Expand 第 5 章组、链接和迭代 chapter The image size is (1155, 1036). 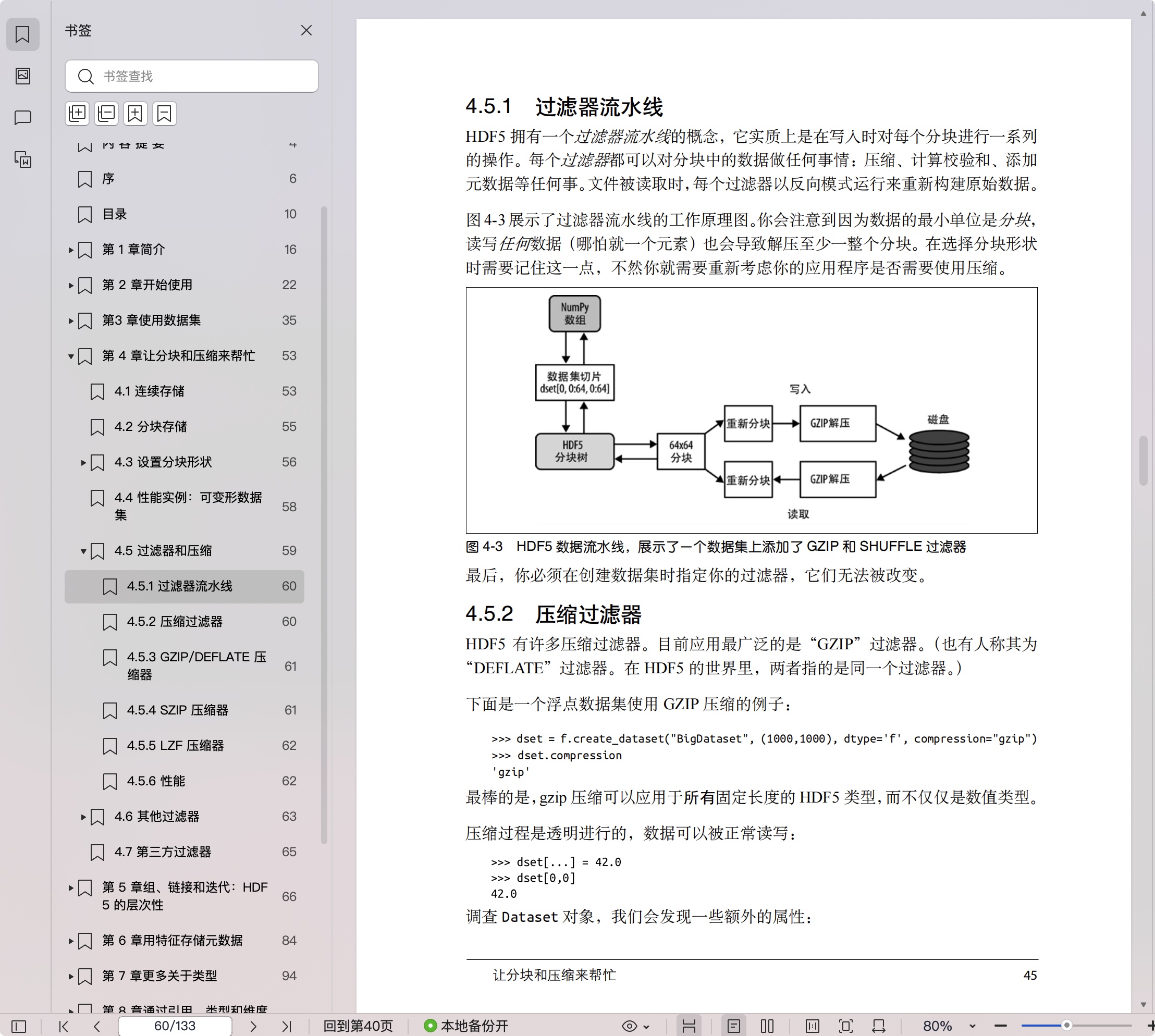[x=70, y=887]
